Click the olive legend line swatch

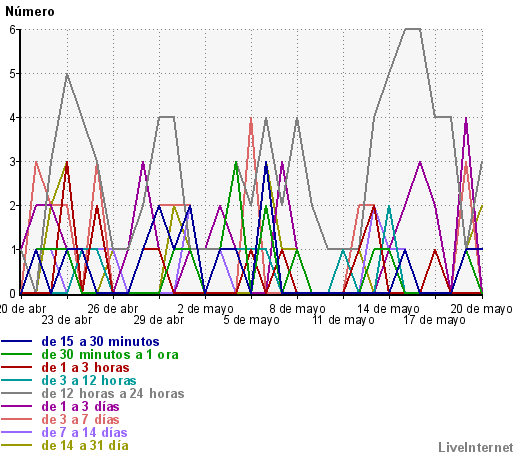(16, 445)
